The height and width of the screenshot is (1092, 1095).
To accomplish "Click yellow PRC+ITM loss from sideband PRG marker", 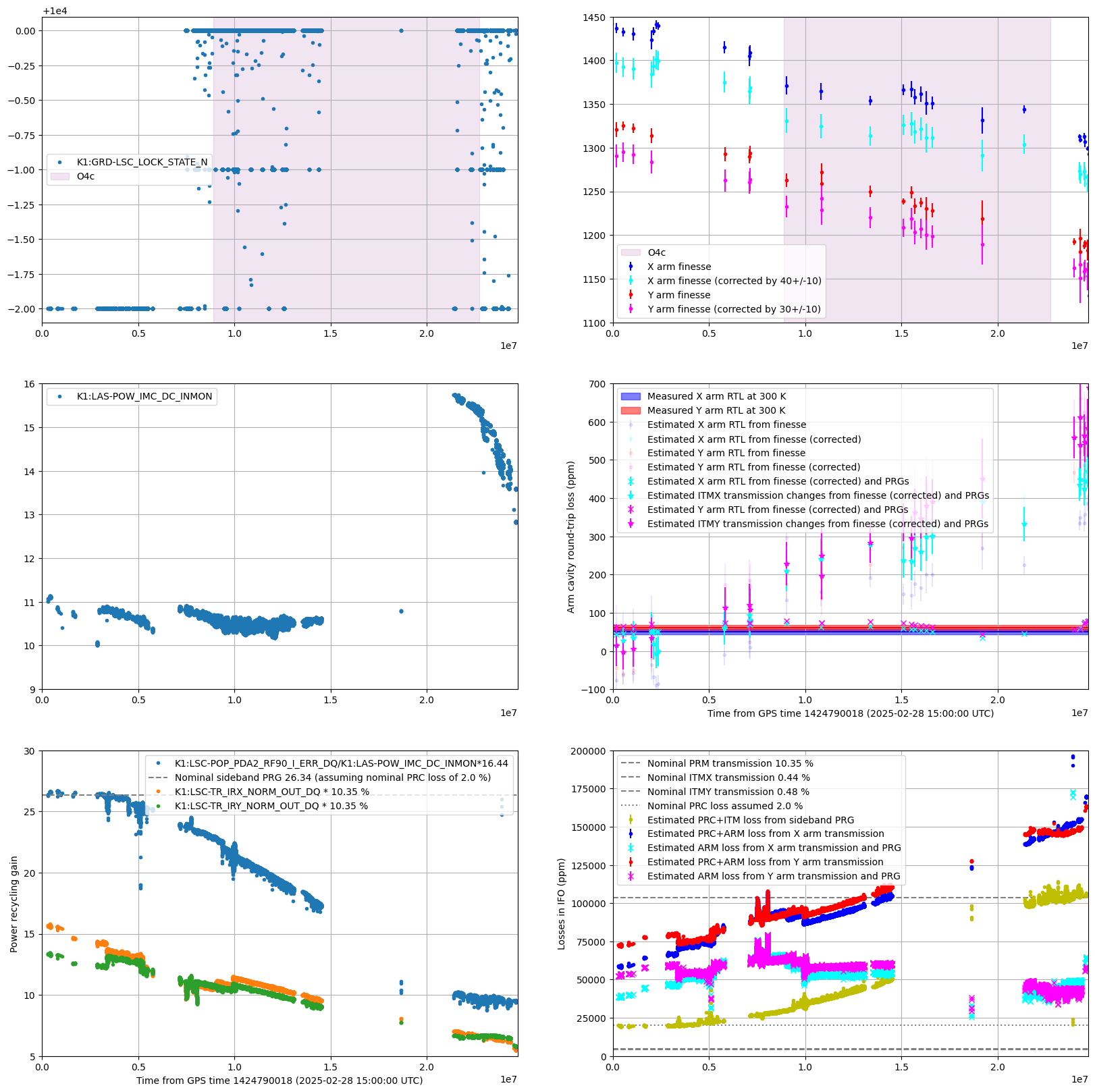I will pyautogui.click(x=631, y=820).
